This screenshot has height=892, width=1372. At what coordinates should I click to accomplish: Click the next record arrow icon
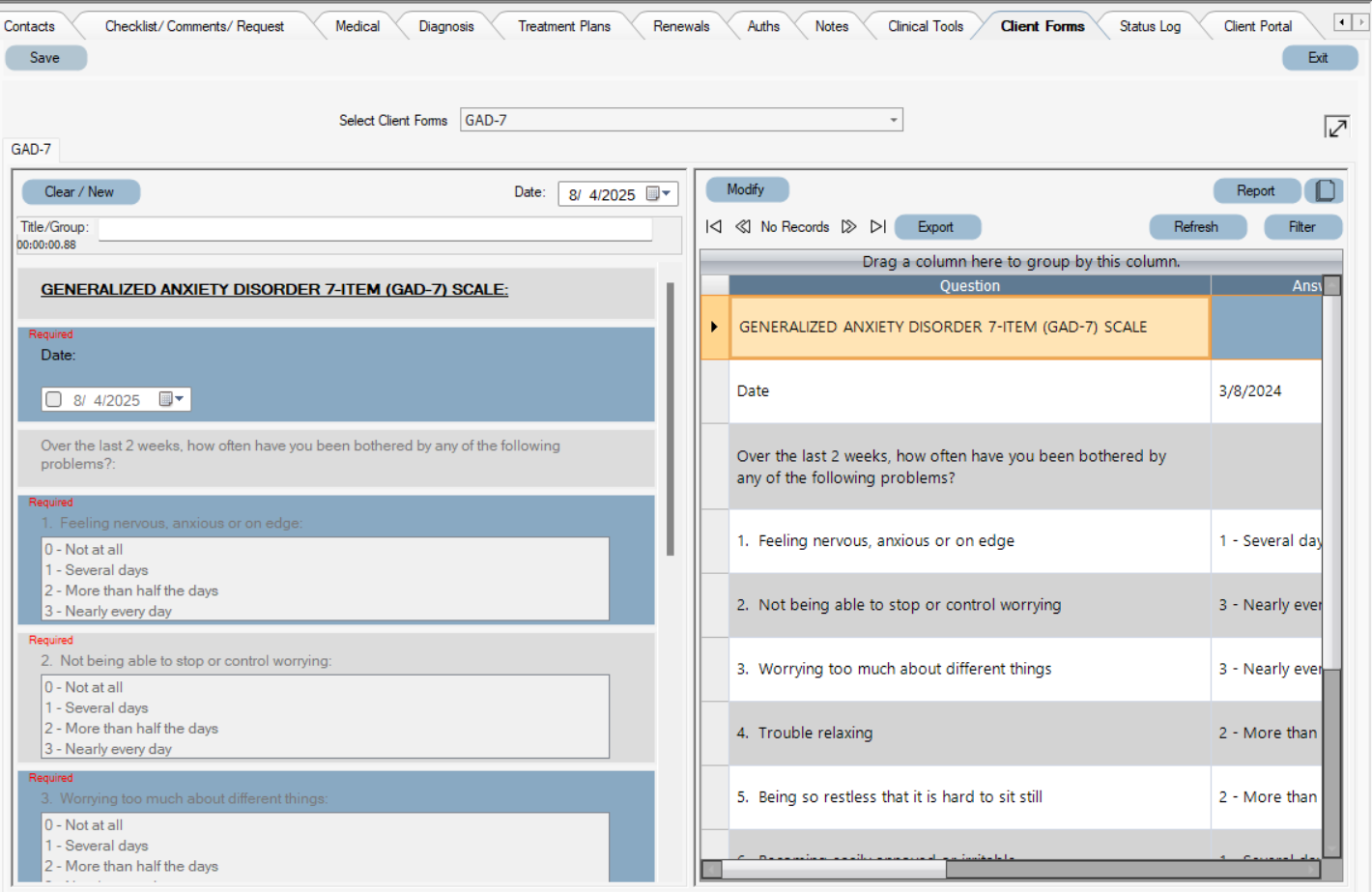pos(848,226)
